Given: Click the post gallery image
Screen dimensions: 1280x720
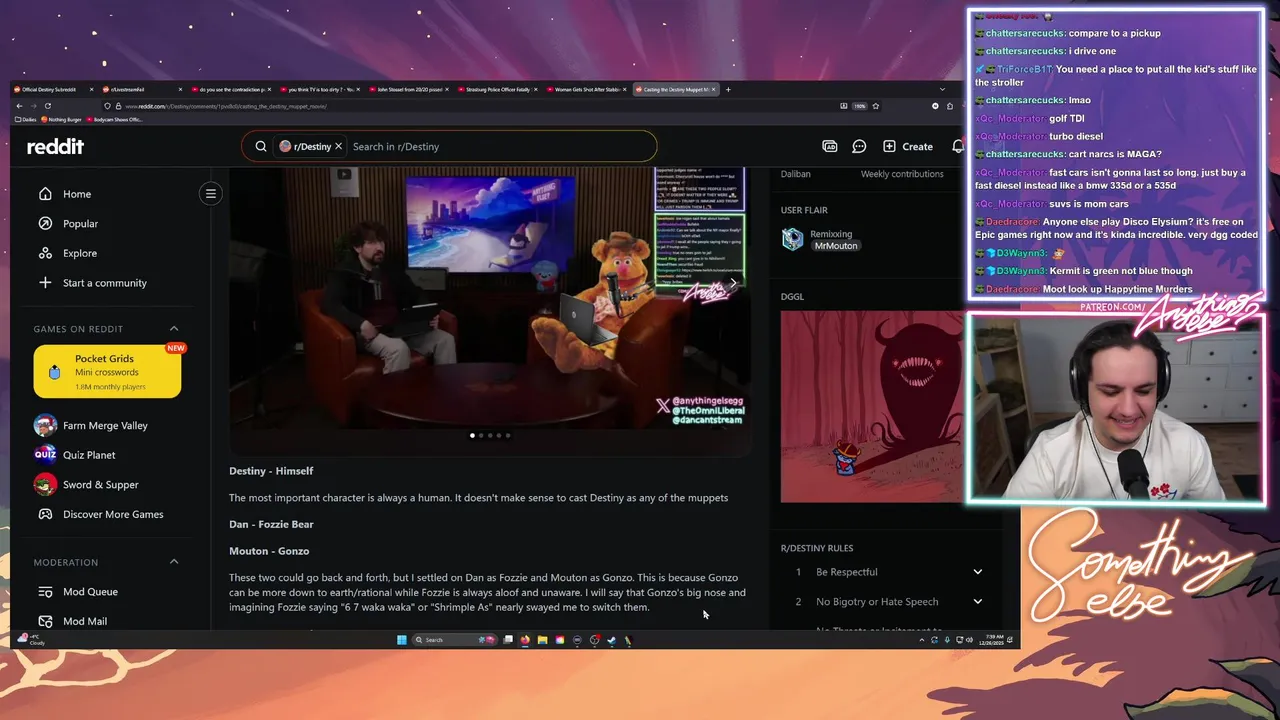Looking at the screenshot, I should point(490,298).
